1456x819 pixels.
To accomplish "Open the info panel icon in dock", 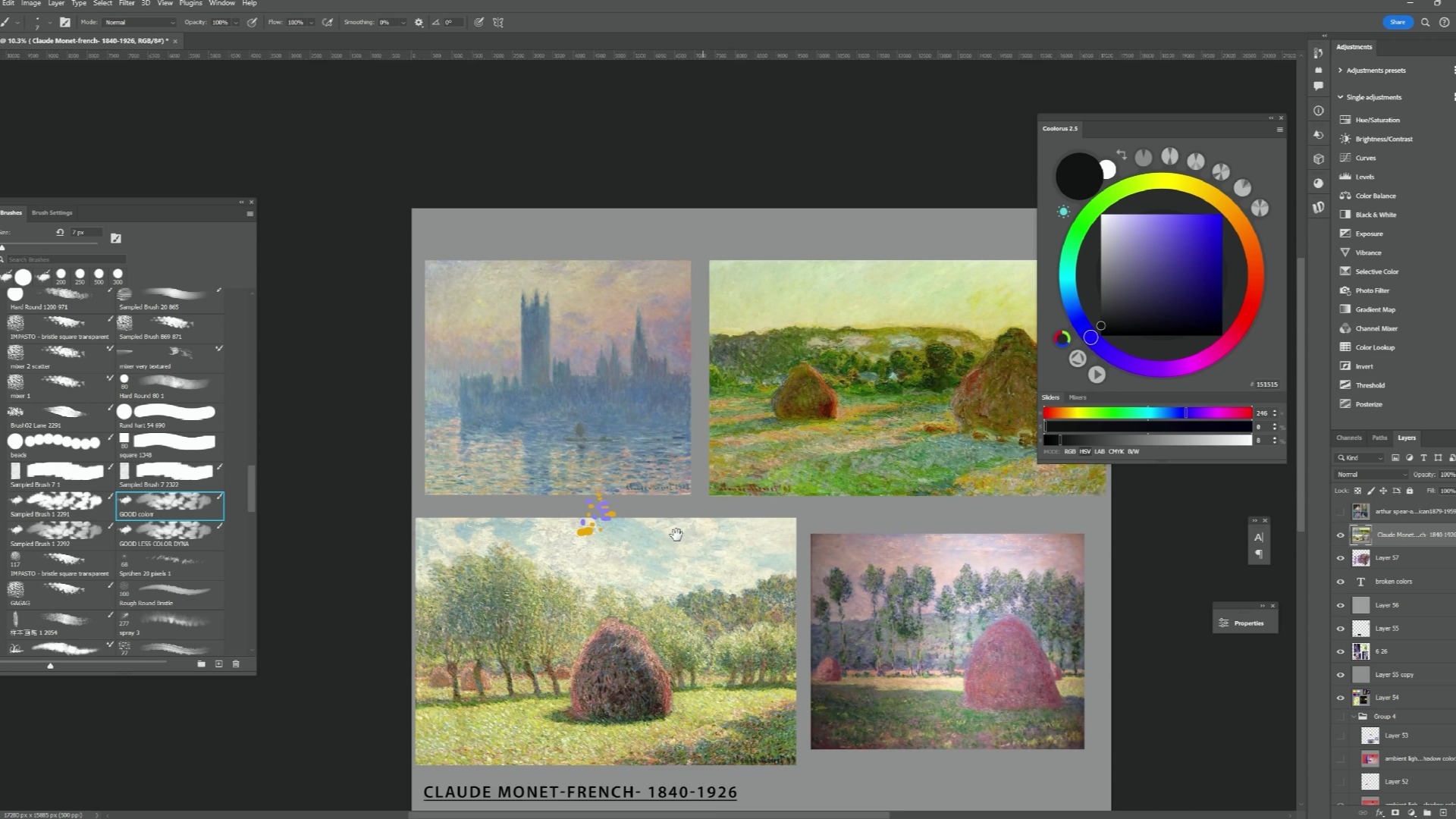I will coord(1319,111).
